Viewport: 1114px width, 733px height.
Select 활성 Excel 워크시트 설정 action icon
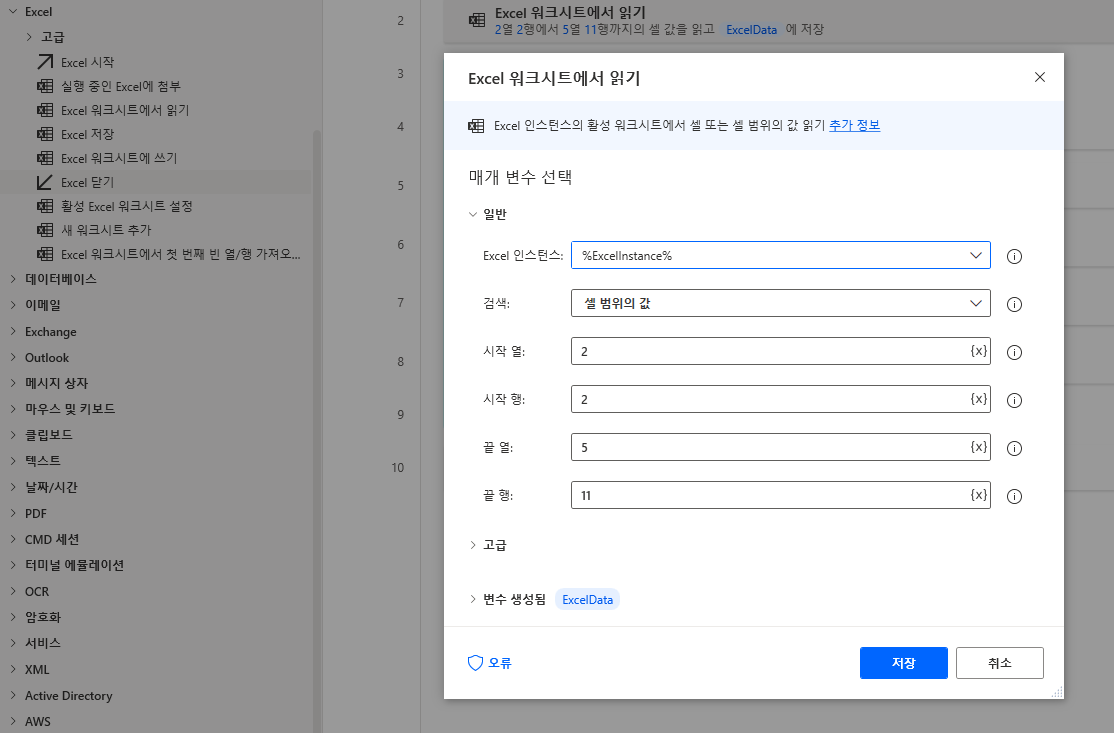click(x=45, y=206)
